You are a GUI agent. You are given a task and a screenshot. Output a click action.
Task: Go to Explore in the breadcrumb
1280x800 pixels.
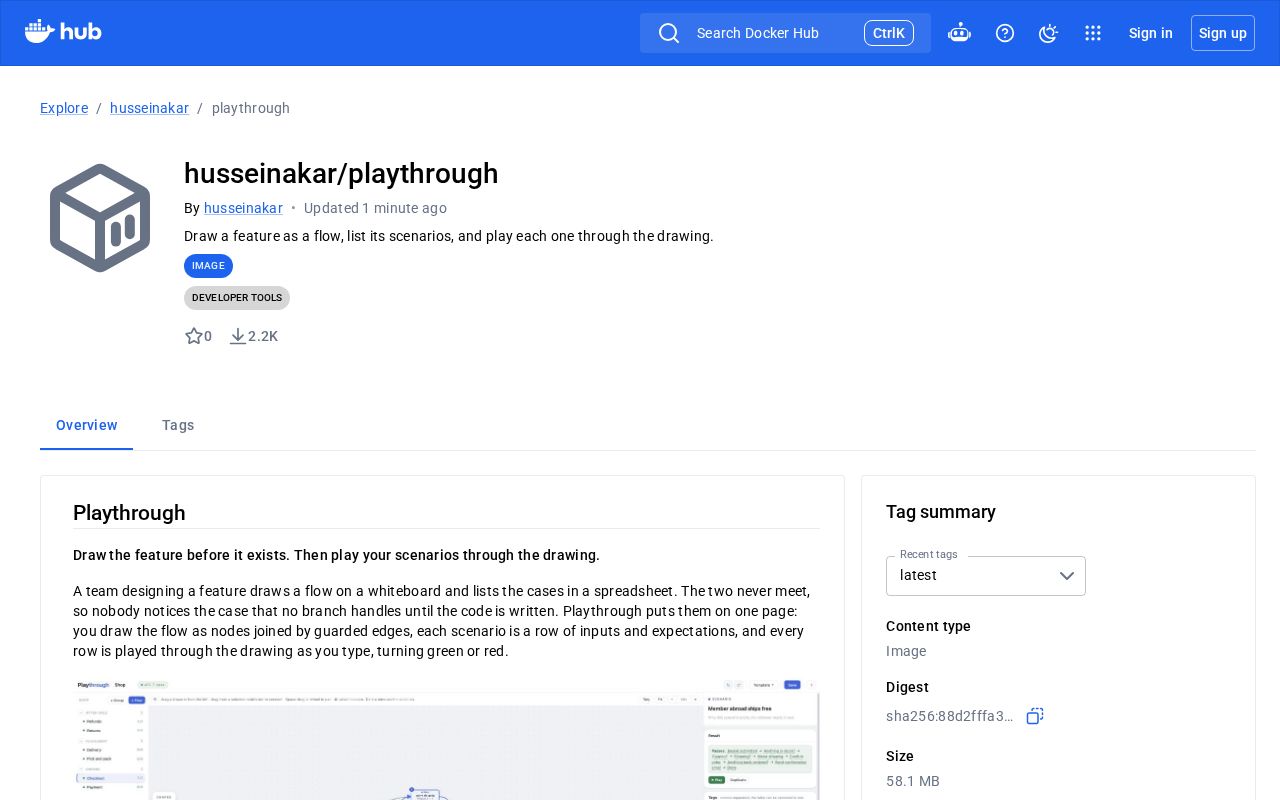(64, 108)
